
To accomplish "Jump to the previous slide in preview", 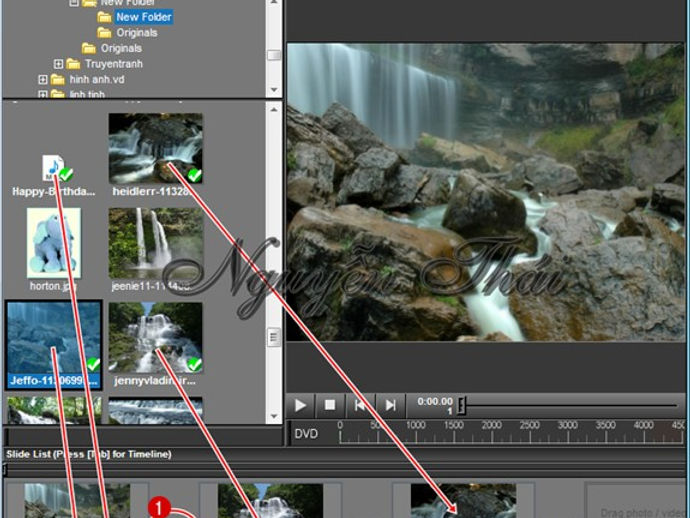I will point(360,405).
